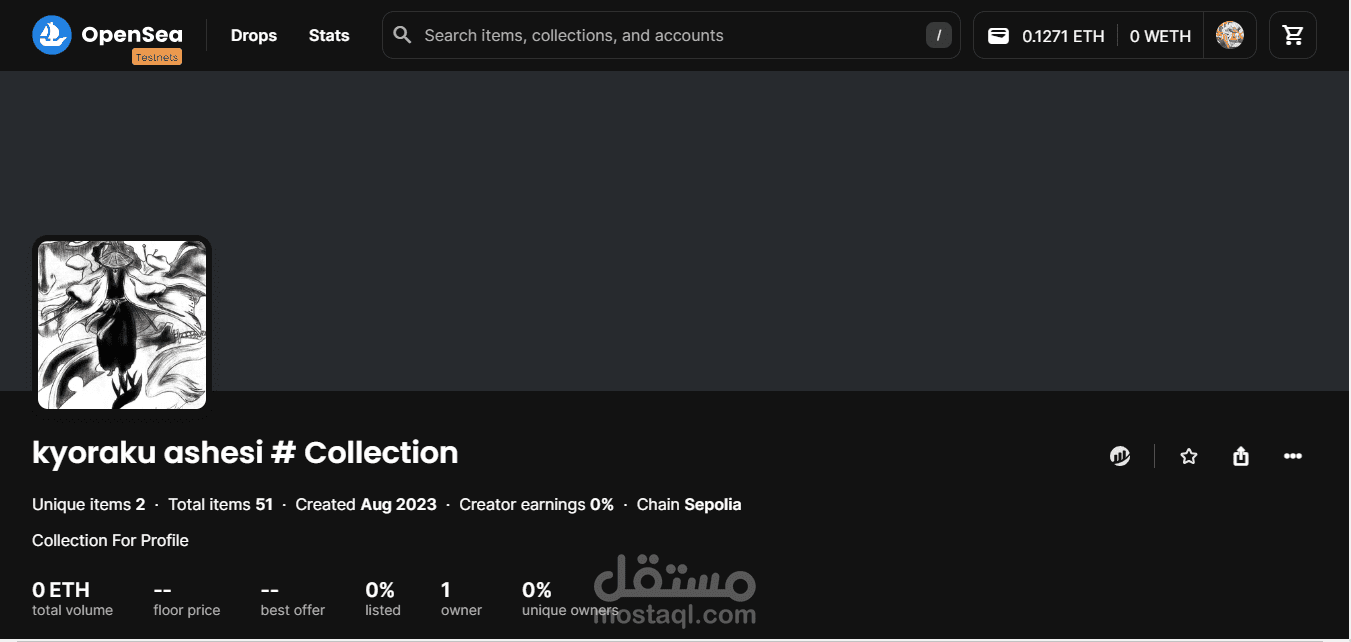Open the Drops menu item
Viewport: 1351px width, 642px height.
[254, 36]
